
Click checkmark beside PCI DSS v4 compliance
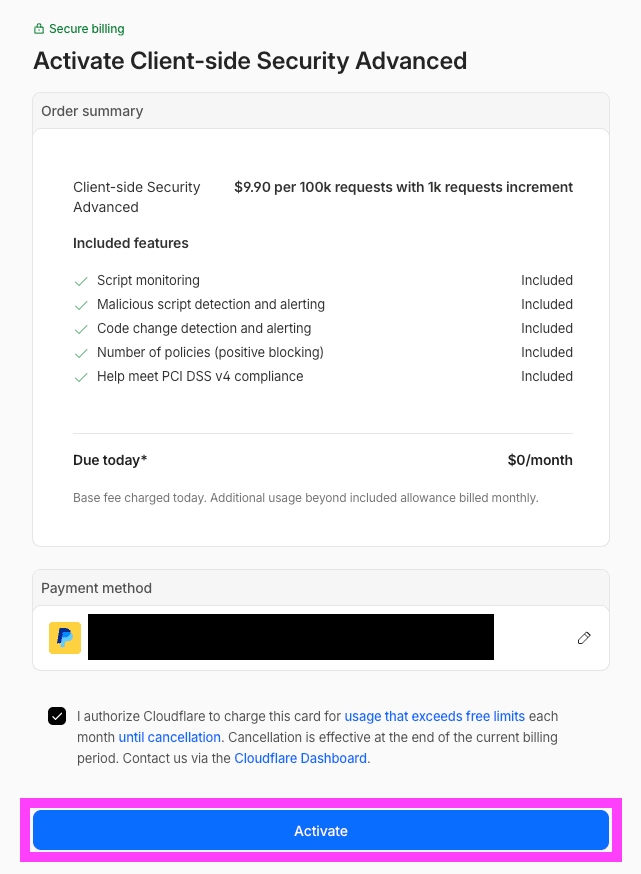click(x=81, y=377)
